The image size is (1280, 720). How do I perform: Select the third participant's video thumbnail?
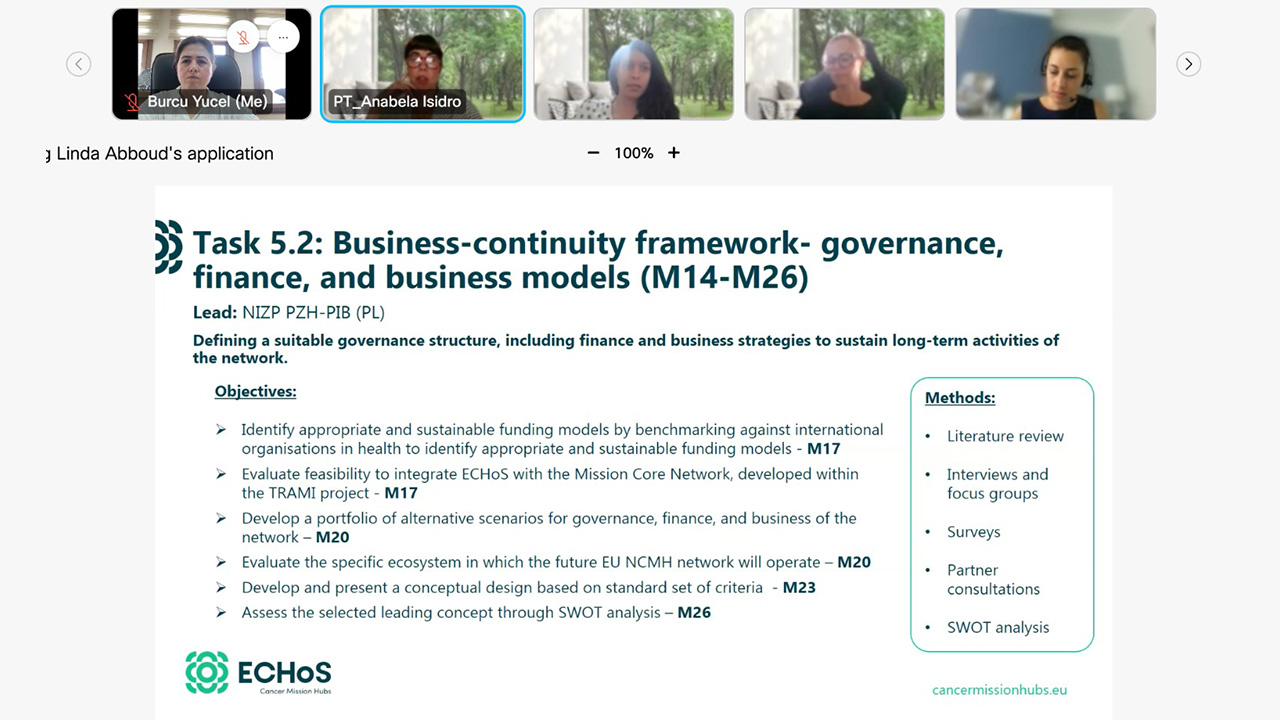[633, 64]
